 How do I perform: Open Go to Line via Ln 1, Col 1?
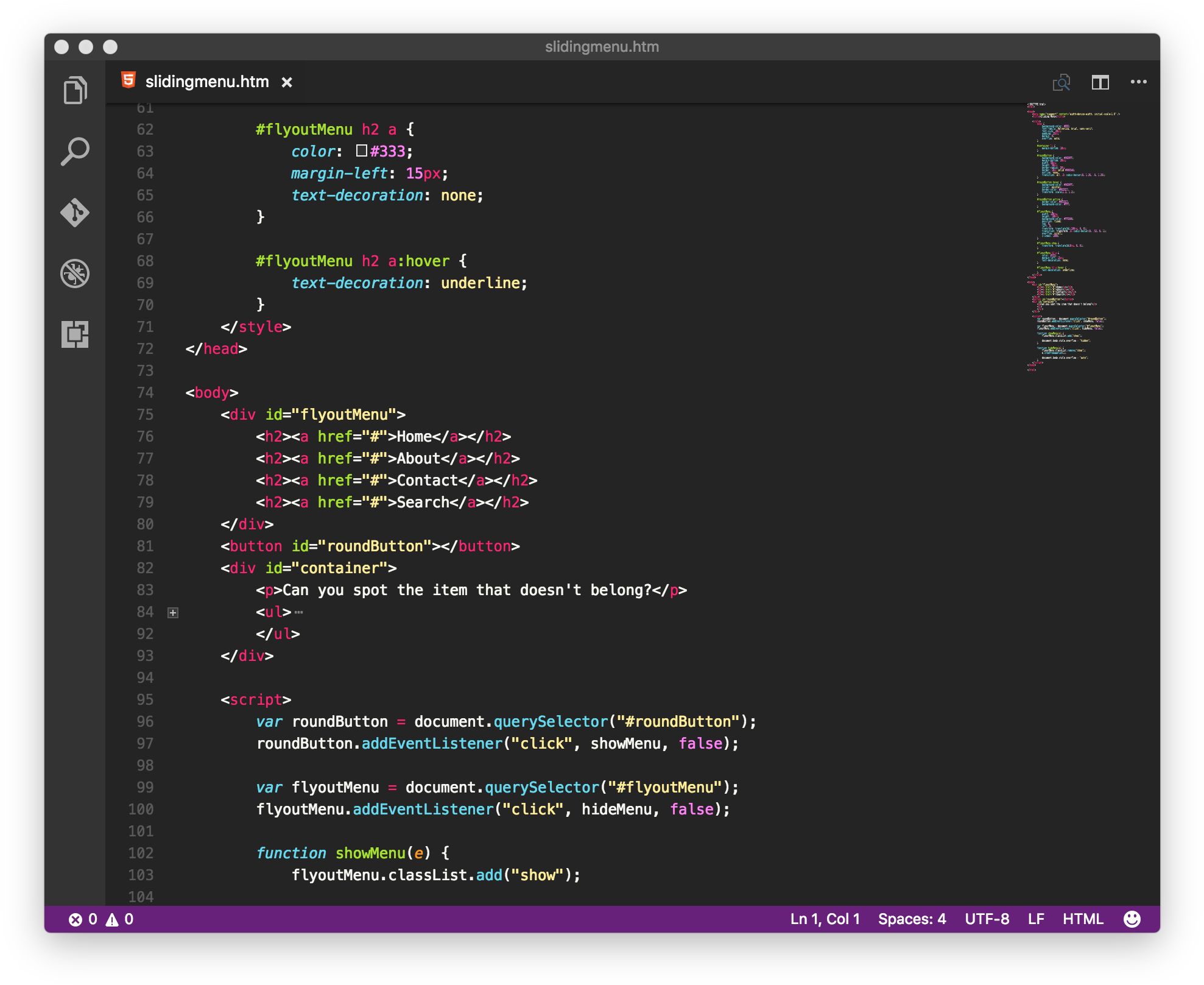pyautogui.click(x=824, y=919)
